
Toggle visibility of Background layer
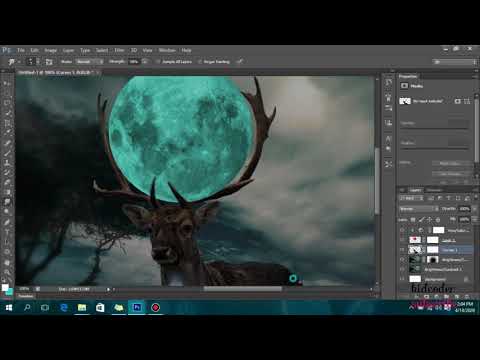tap(402, 279)
